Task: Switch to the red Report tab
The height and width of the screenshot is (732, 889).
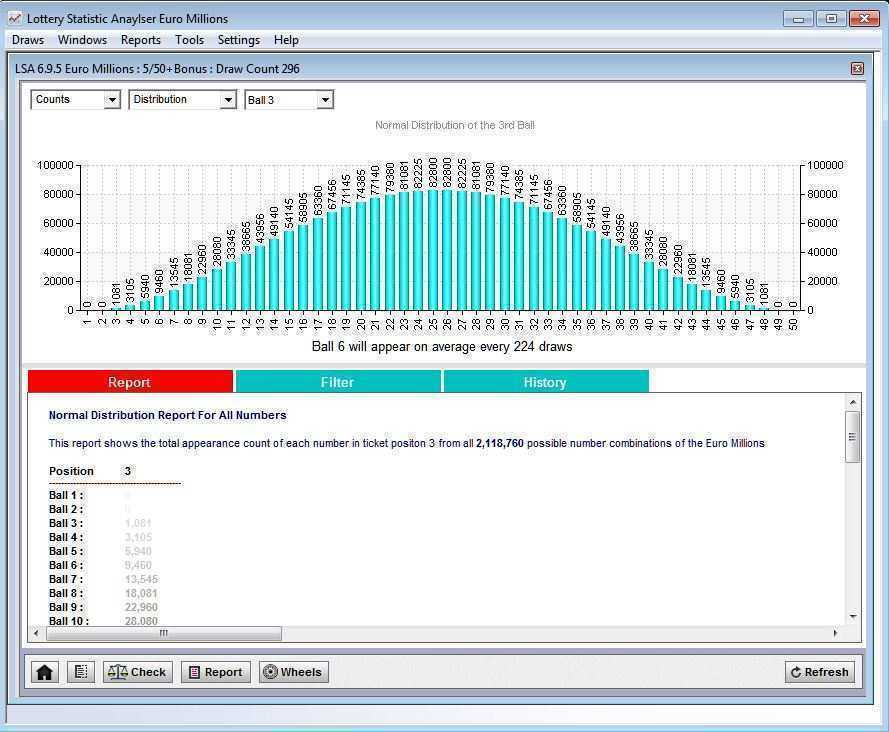Action: pyautogui.click(x=130, y=382)
